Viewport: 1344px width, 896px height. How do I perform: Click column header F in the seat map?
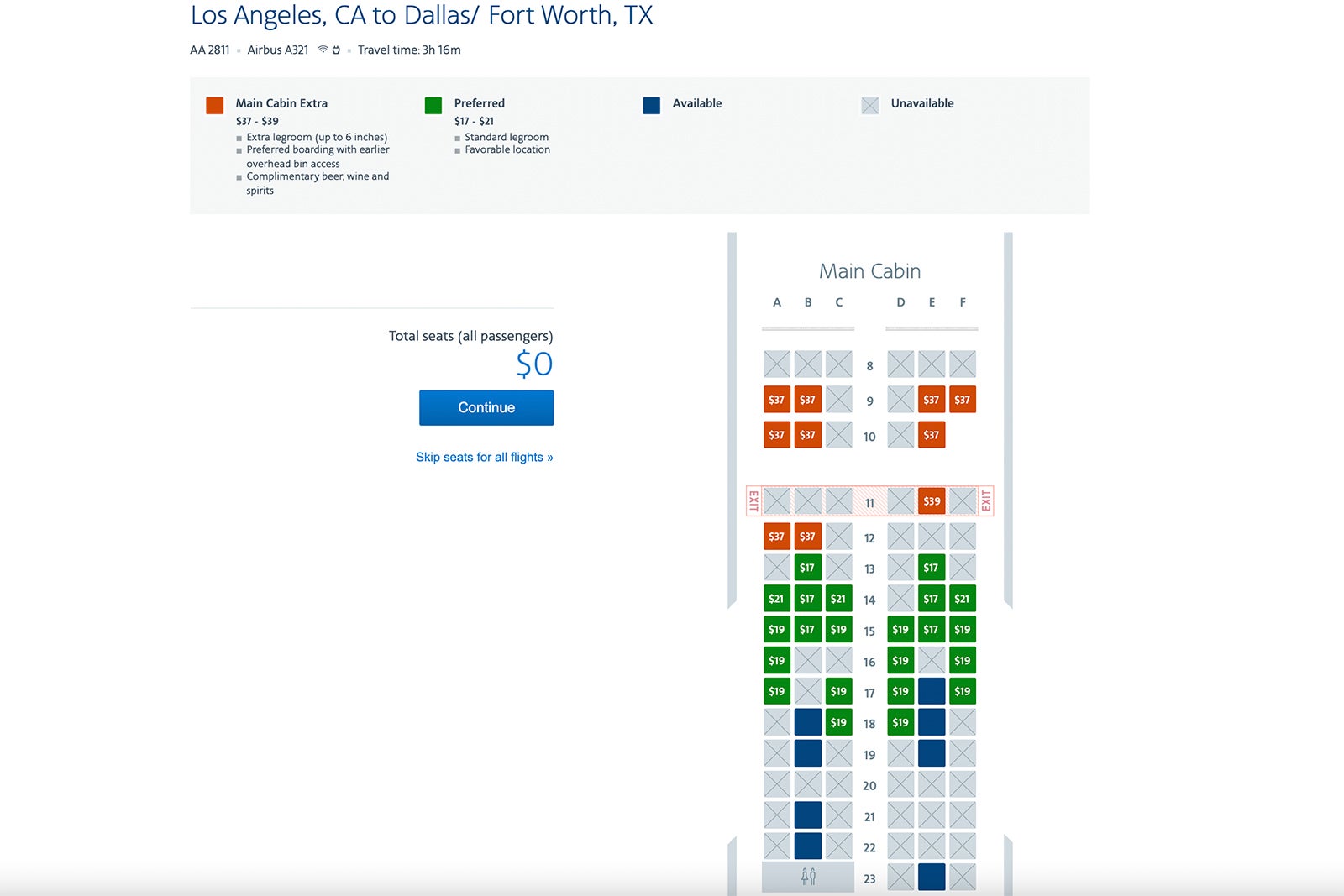click(x=962, y=302)
